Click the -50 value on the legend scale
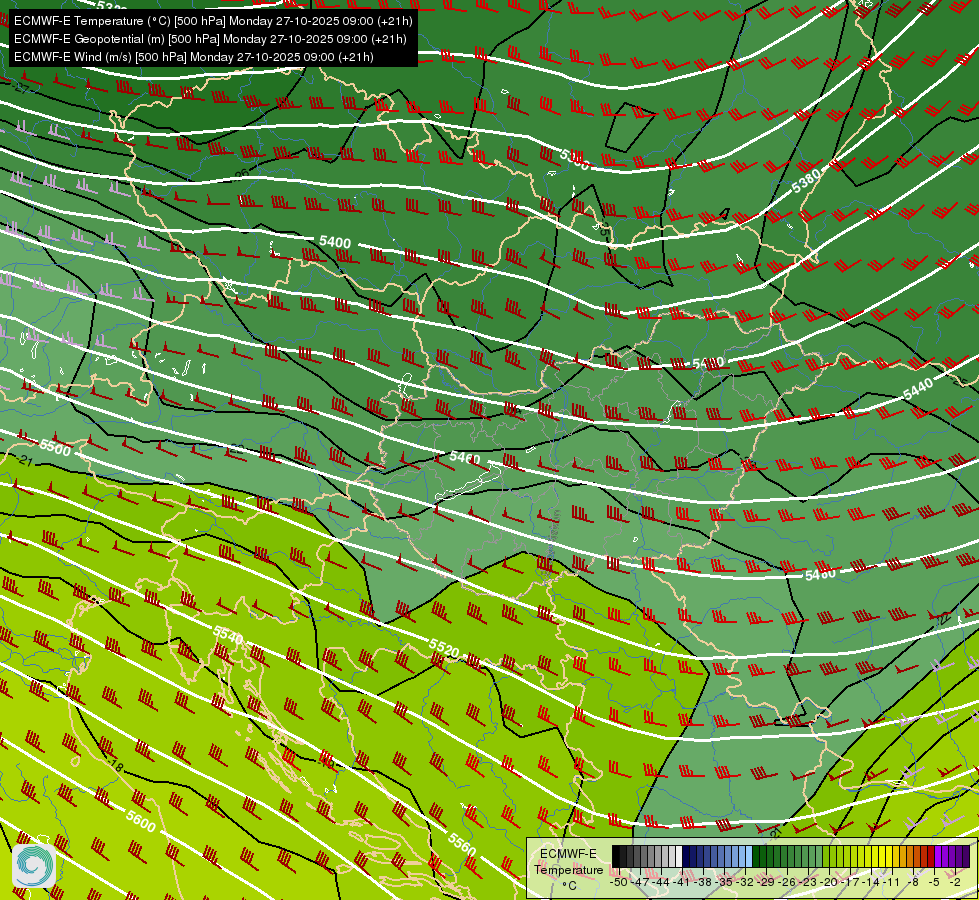This screenshot has height=900, width=979. (x=619, y=882)
